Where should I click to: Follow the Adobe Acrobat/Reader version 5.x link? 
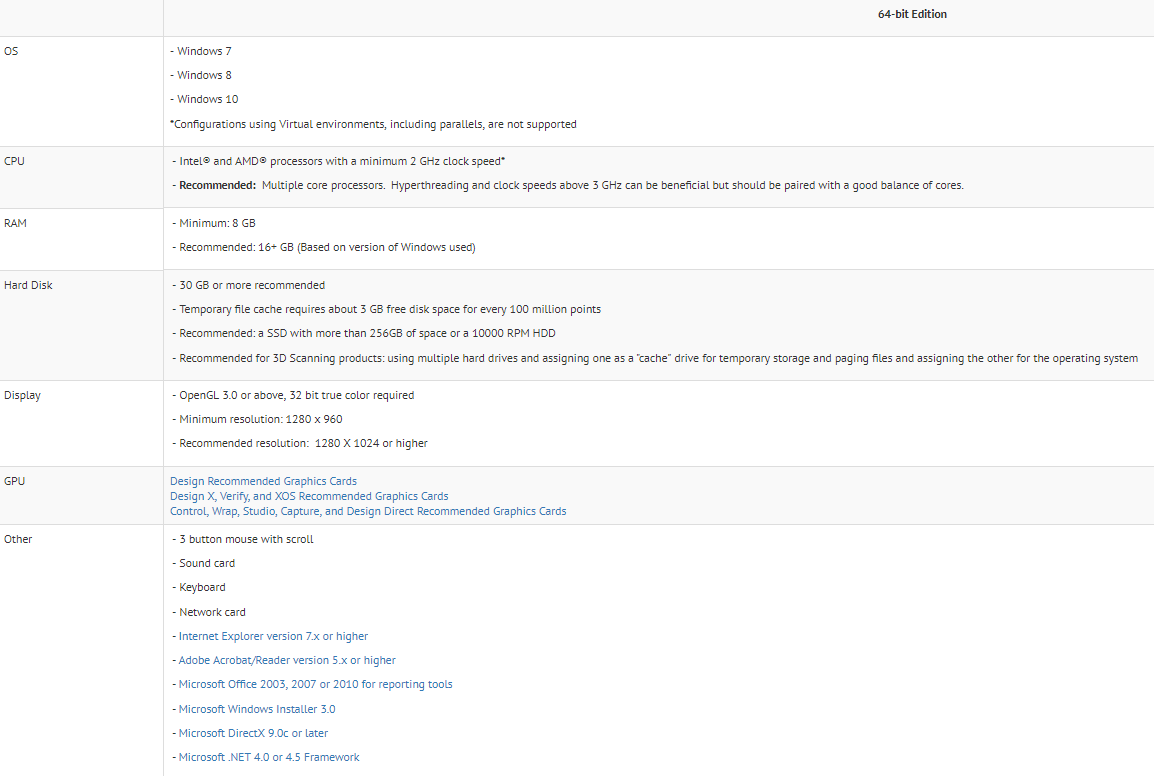pyautogui.click(x=287, y=660)
